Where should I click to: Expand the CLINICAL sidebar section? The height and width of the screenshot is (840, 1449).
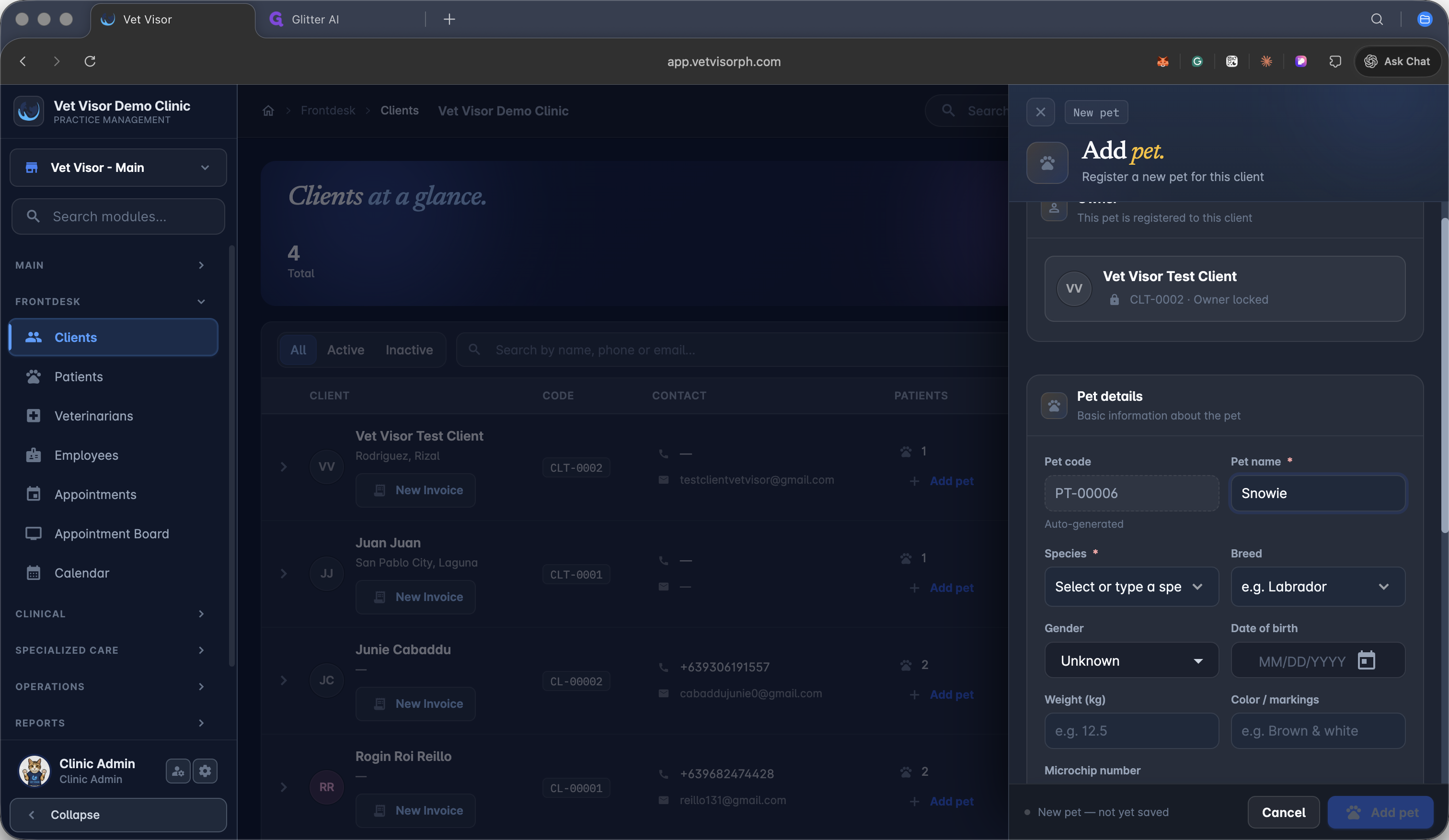coord(110,613)
